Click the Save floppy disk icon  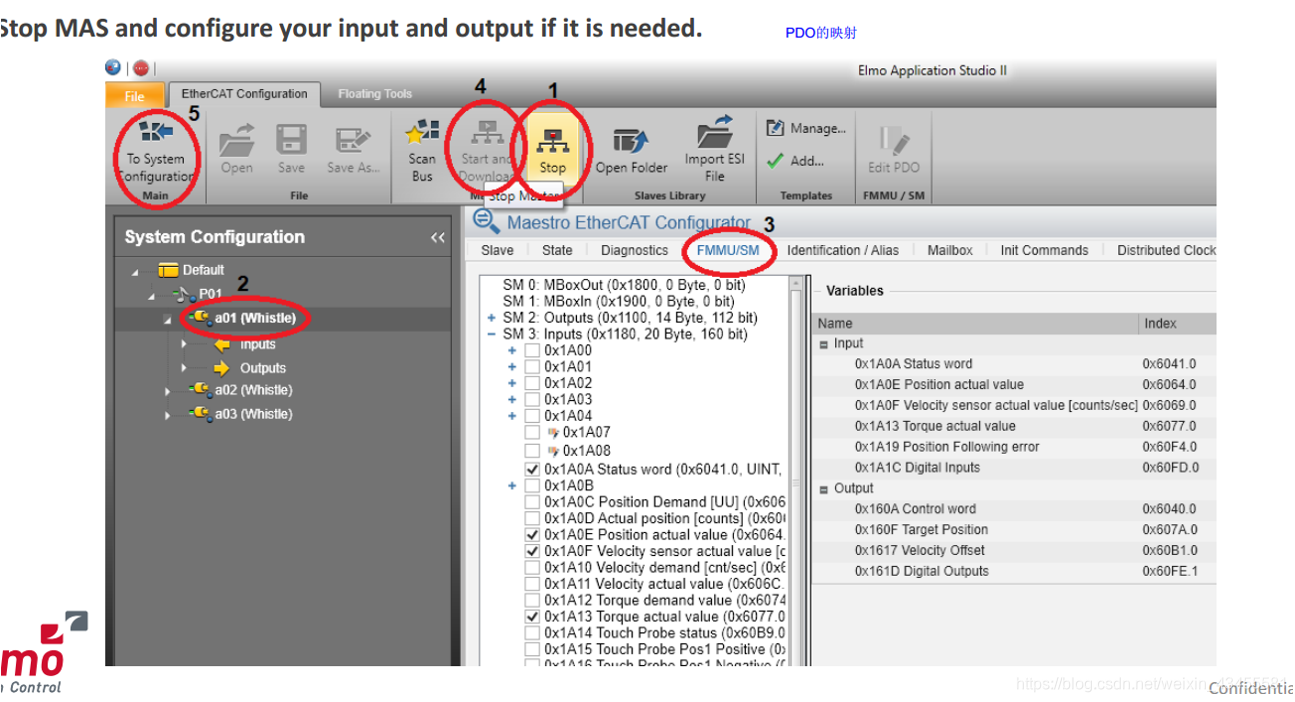291,140
